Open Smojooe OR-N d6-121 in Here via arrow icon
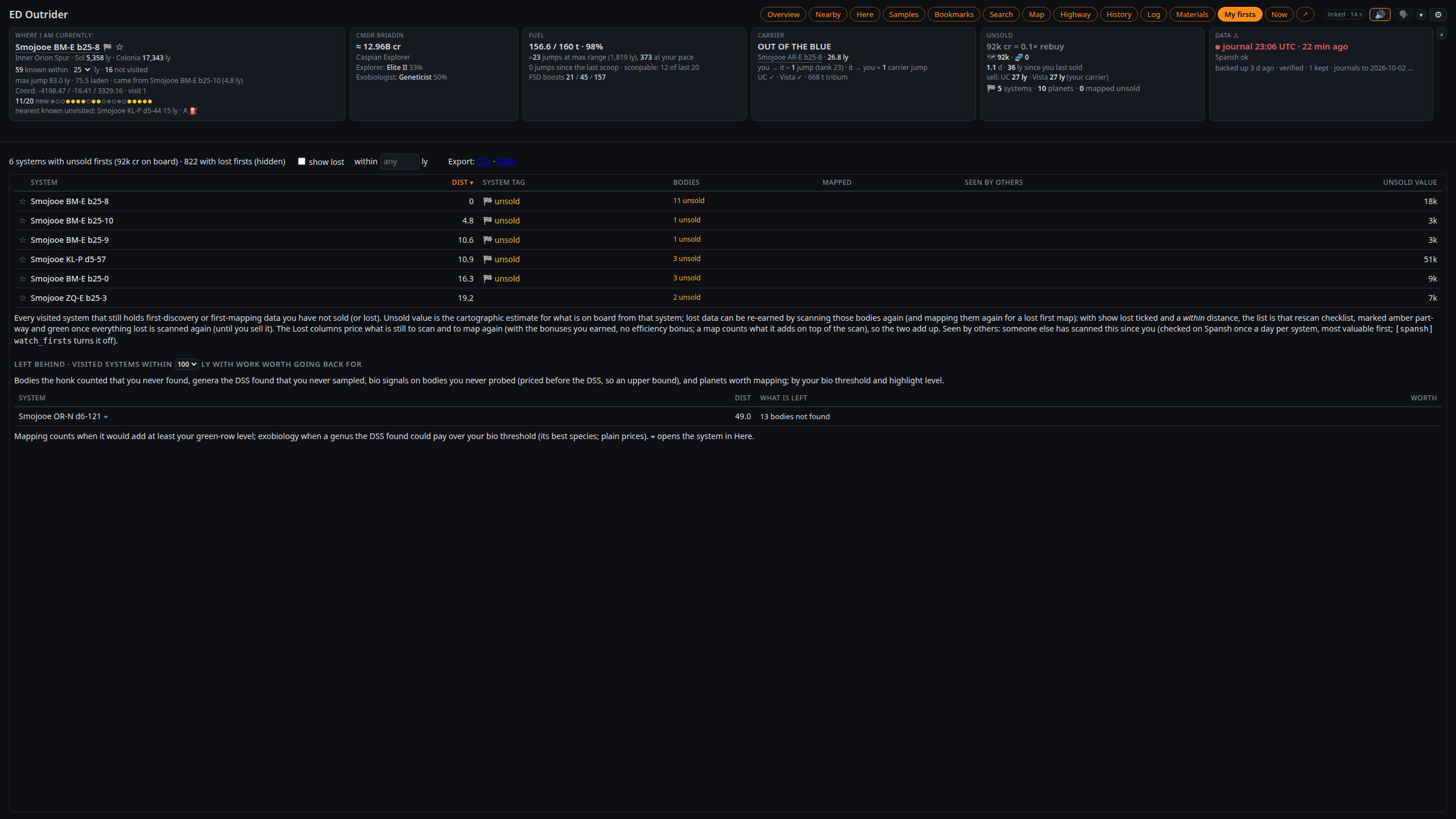 pos(106,417)
